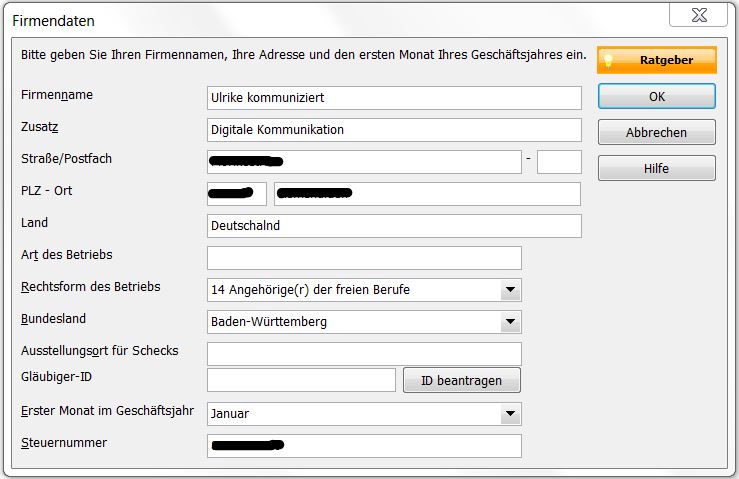Open the Erster Monat im Geschäftsjahr dropdown arrow

coord(510,414)
